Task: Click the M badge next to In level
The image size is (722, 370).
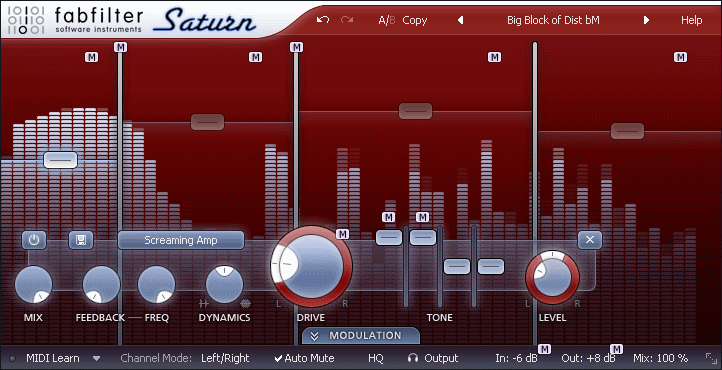Action: (x=545, y=349)
